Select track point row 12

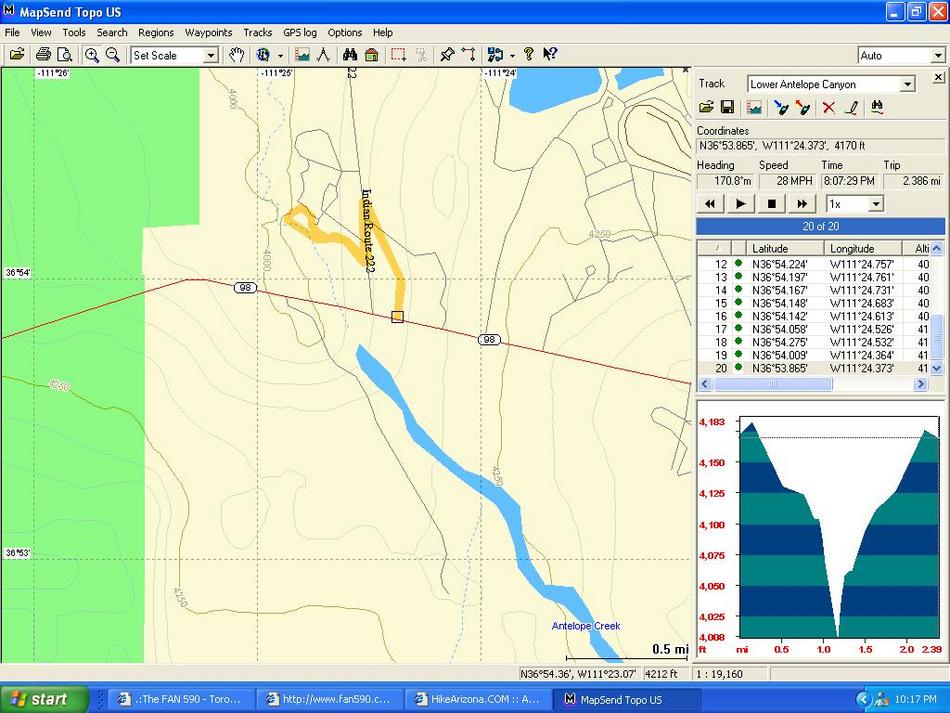point(814,264)
